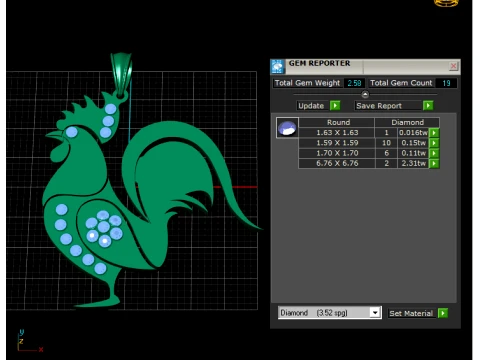Click the quantity 10 cell
Screen dimensions: 480x360
click(x=386, y=143)
